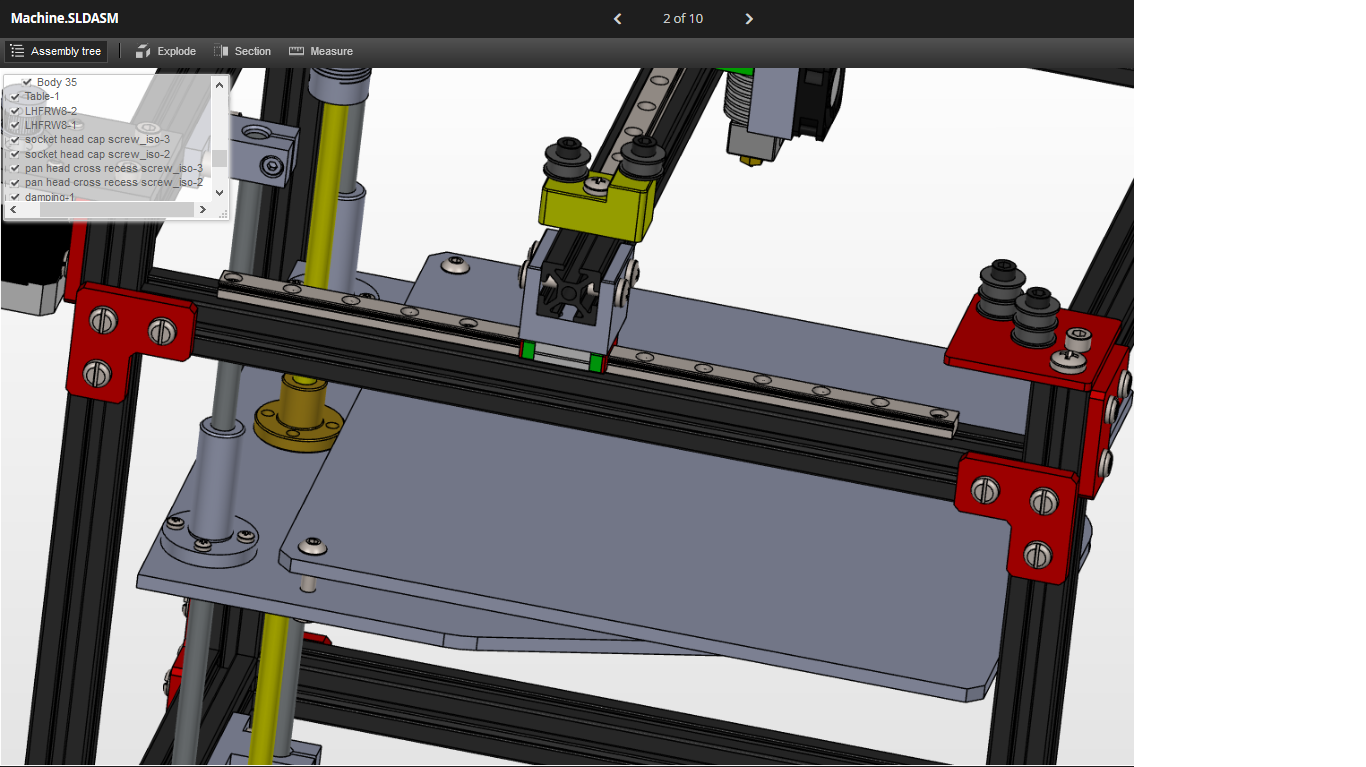Screen dimensions: 1366x767
Task: Click the tree panel resize grip corner
Action: 222,213
